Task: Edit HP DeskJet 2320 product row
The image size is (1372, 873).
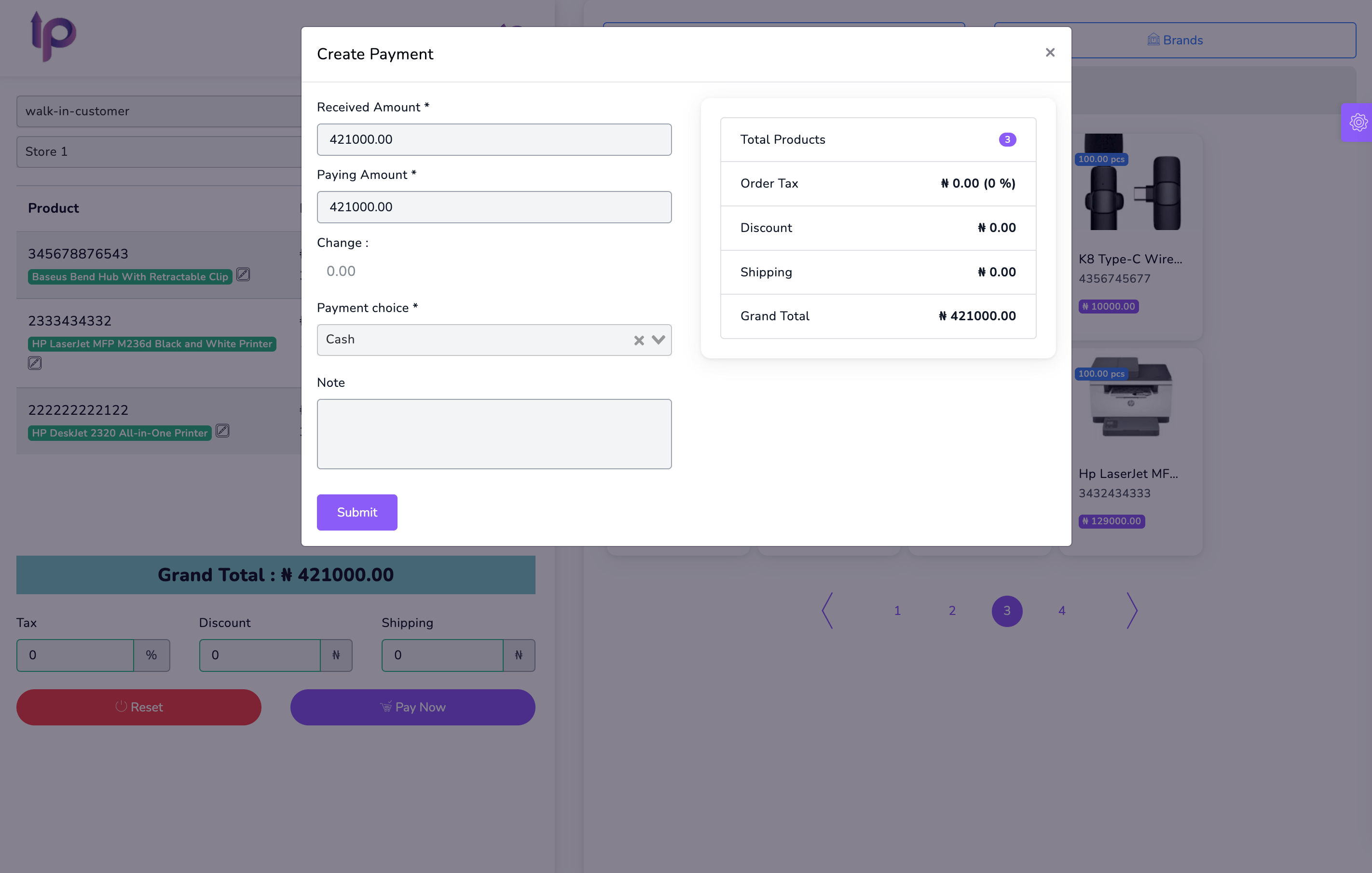Action: click(x=223, y=431)
